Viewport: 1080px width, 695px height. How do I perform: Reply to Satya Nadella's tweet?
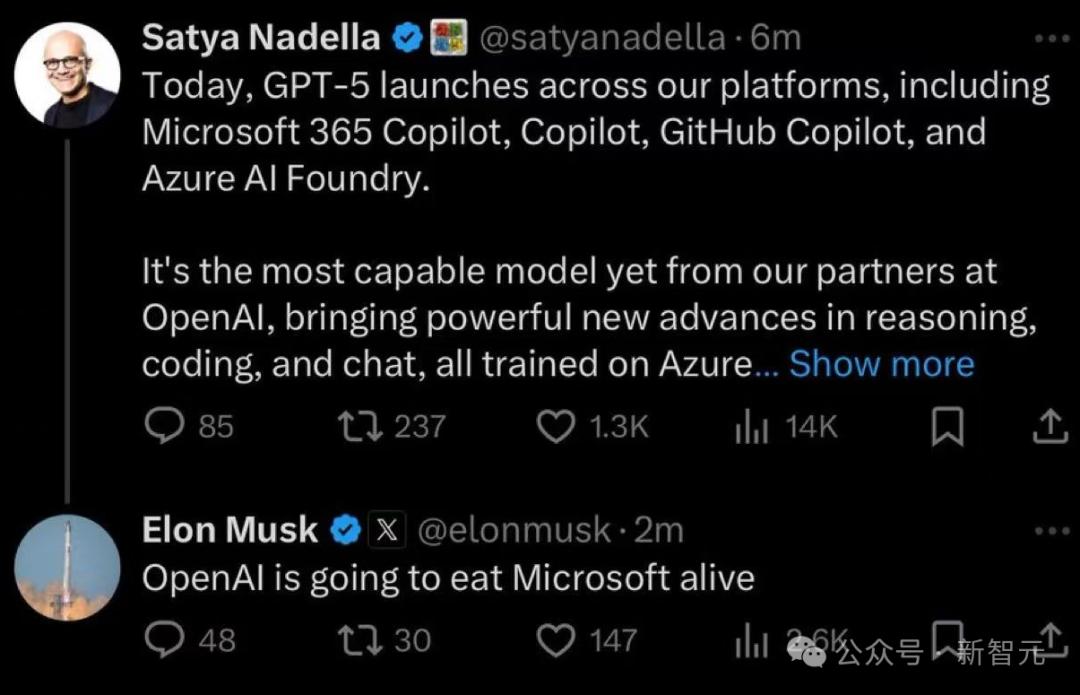click(161, 427)
